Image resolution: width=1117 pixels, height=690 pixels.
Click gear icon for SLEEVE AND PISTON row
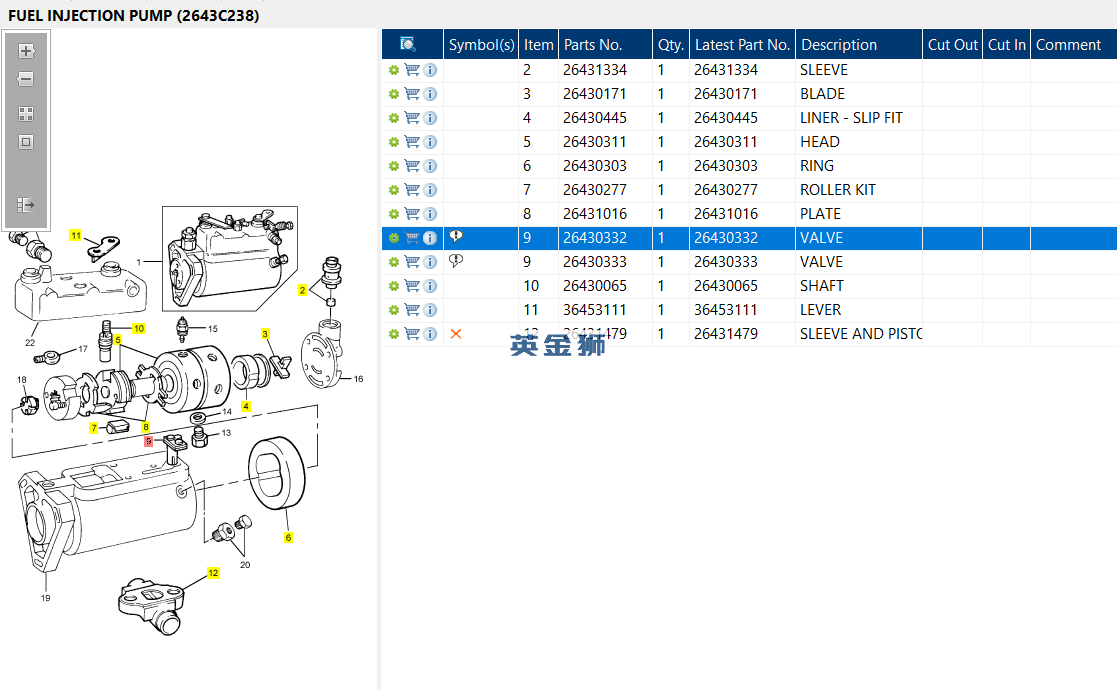pos(394,334)
